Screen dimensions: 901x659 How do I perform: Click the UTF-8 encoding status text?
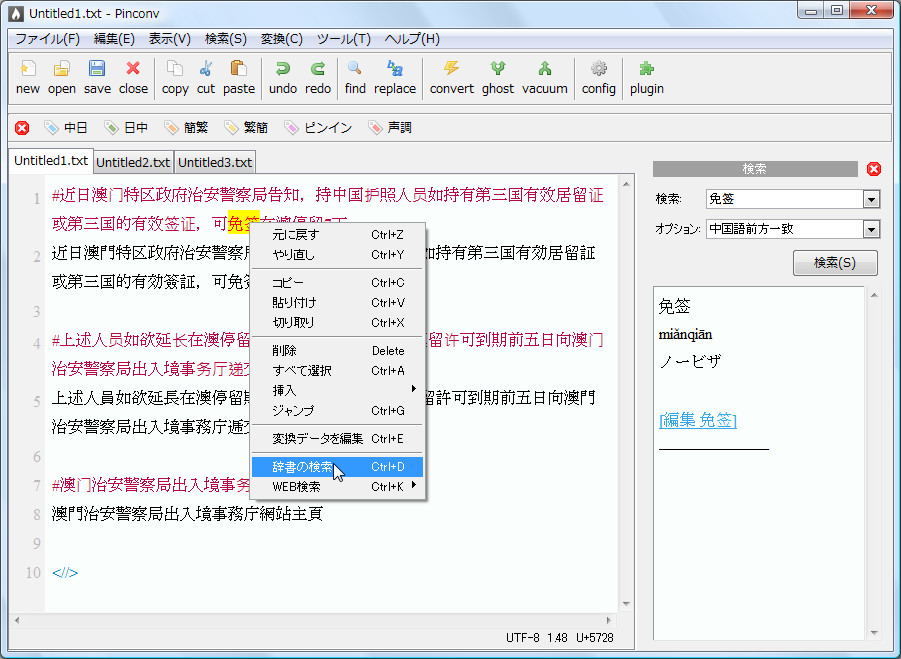point(522,638)
